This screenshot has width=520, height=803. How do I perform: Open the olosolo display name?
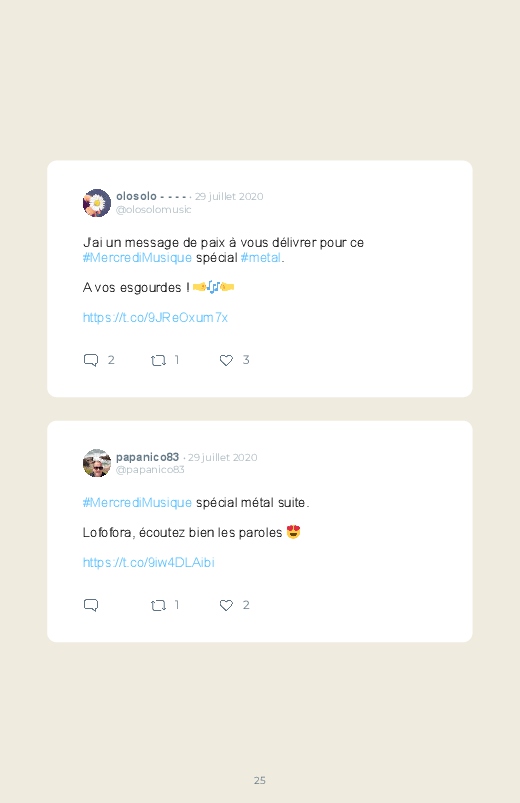pos(136,196)
